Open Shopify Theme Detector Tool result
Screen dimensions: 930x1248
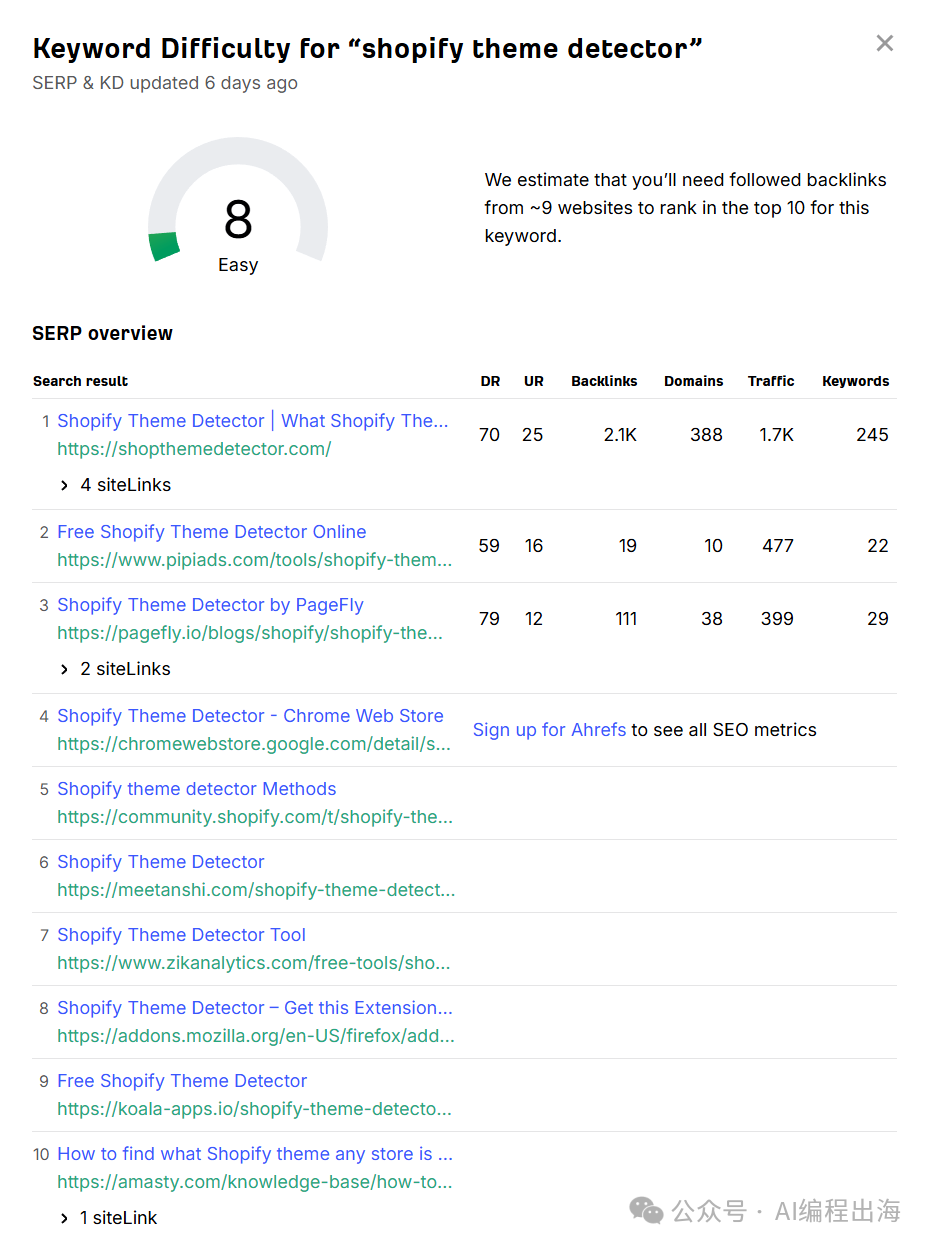coord(181,935)
